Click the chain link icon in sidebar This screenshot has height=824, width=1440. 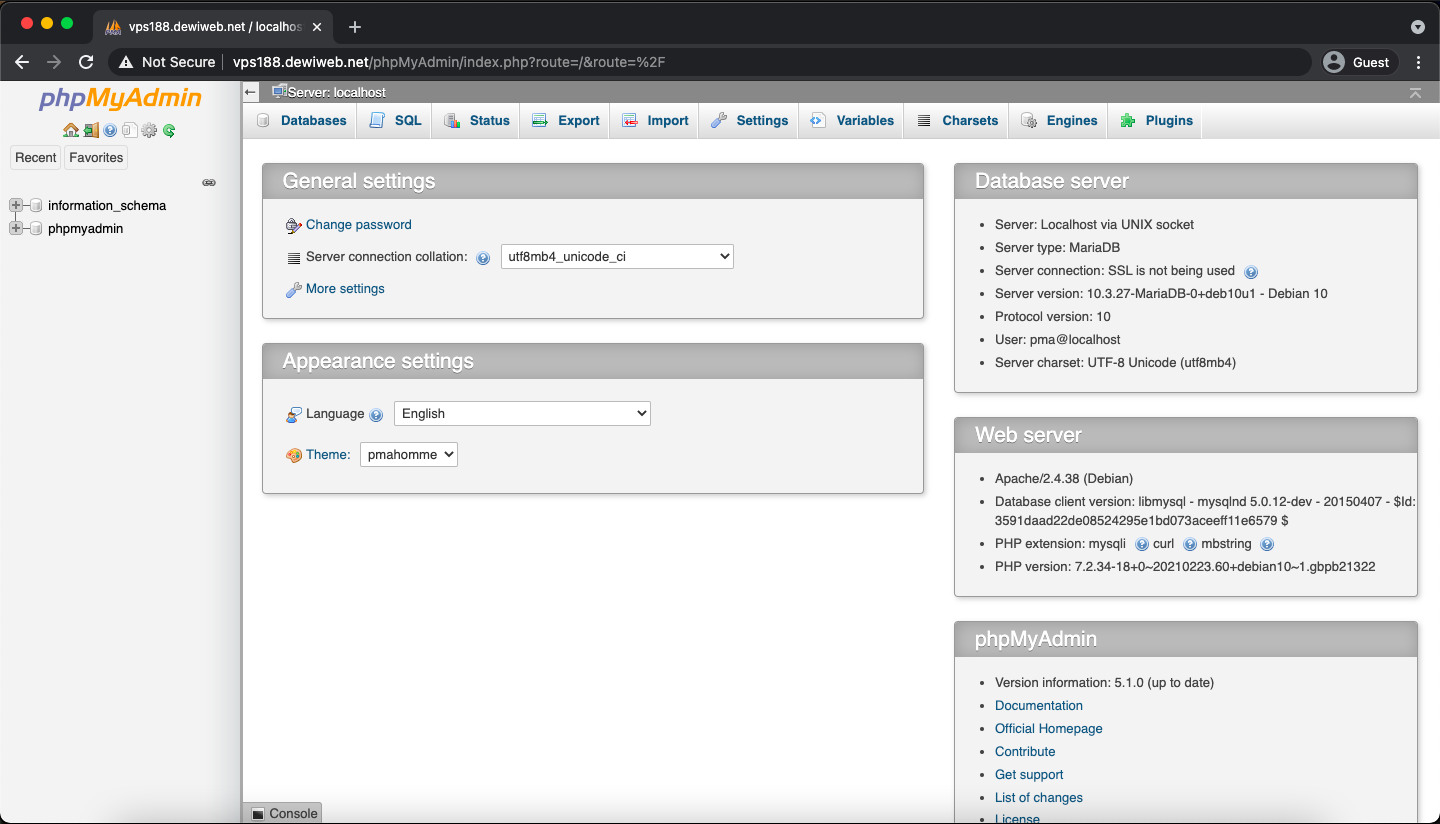click(209, 183)
